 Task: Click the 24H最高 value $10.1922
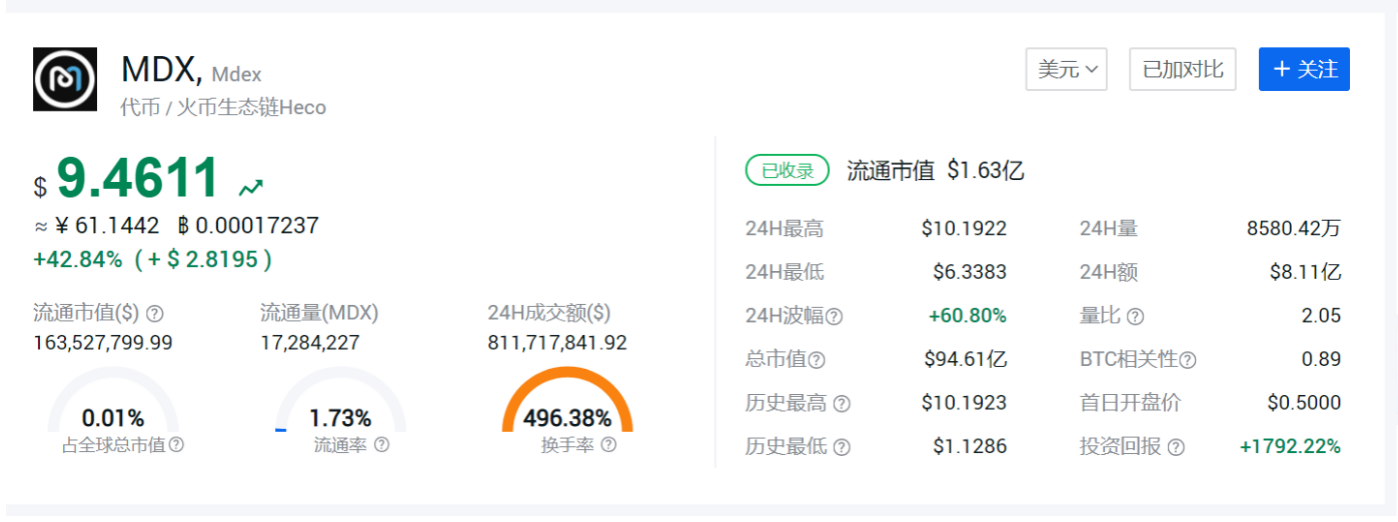(964, 229)
